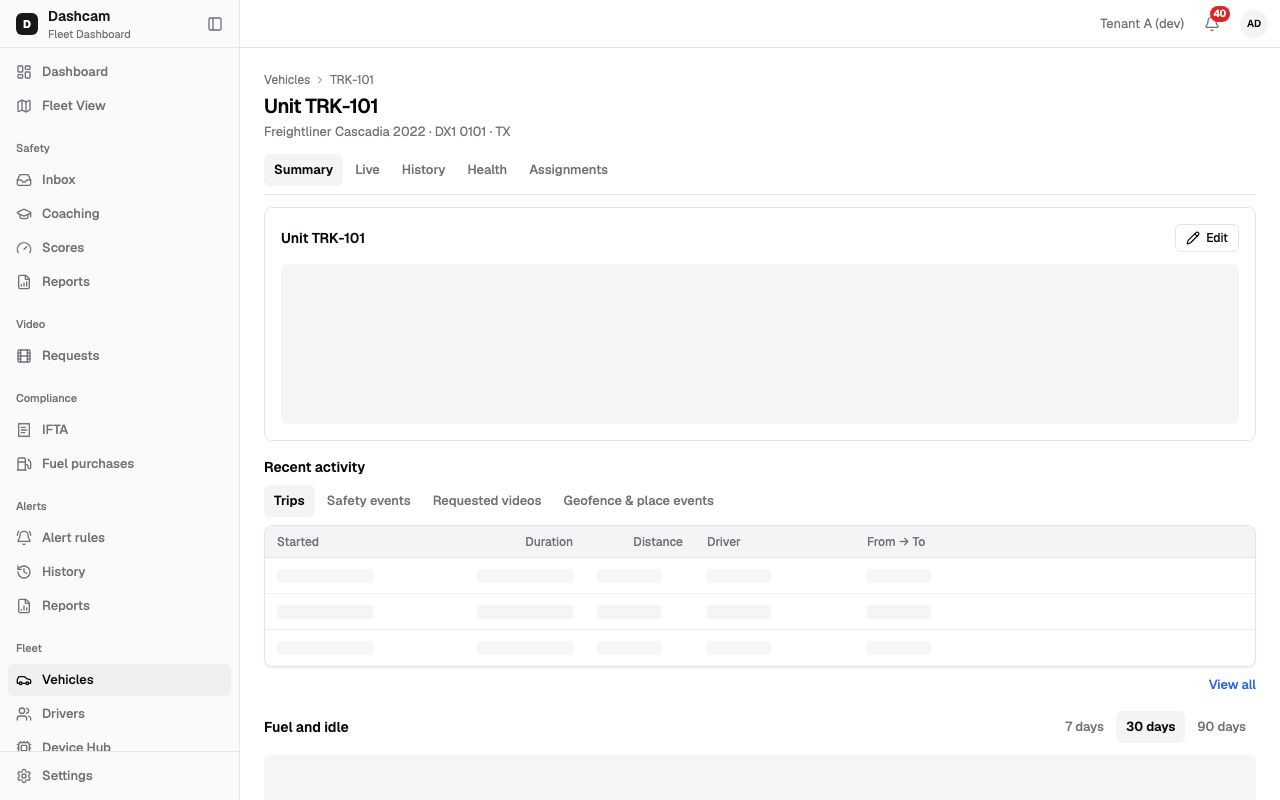
Task: Set fuel and idle range to 90 days
Action: 1221,727
